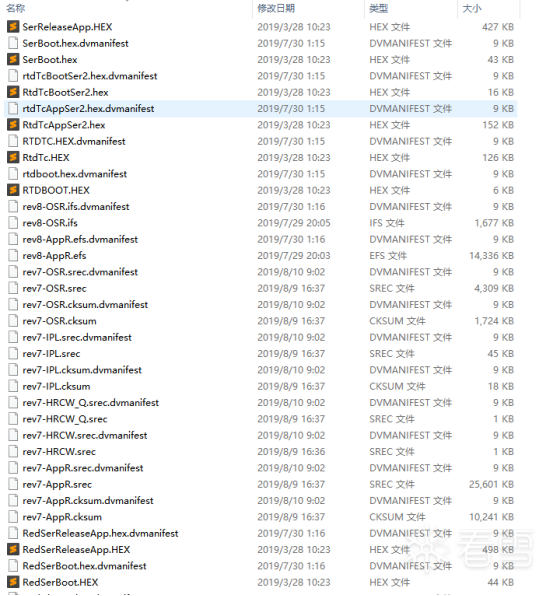This screenshot has height=596, width=554.
Task: Click the rev7-OSR.srec file icon
Action: (x=13, y=288)
